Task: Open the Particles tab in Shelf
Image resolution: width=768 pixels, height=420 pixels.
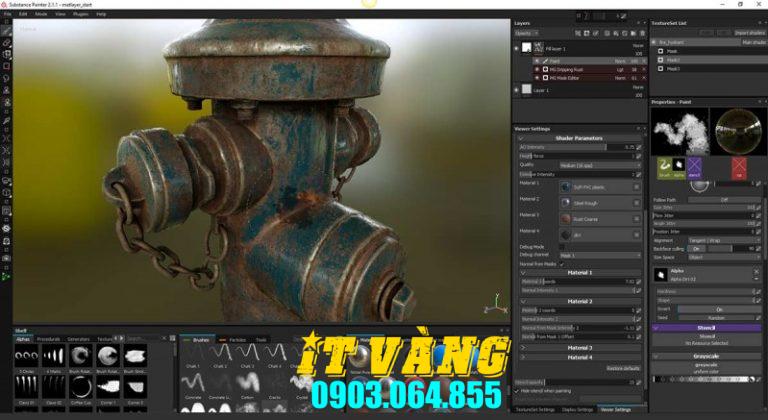Action: click(x=235, y=339)
